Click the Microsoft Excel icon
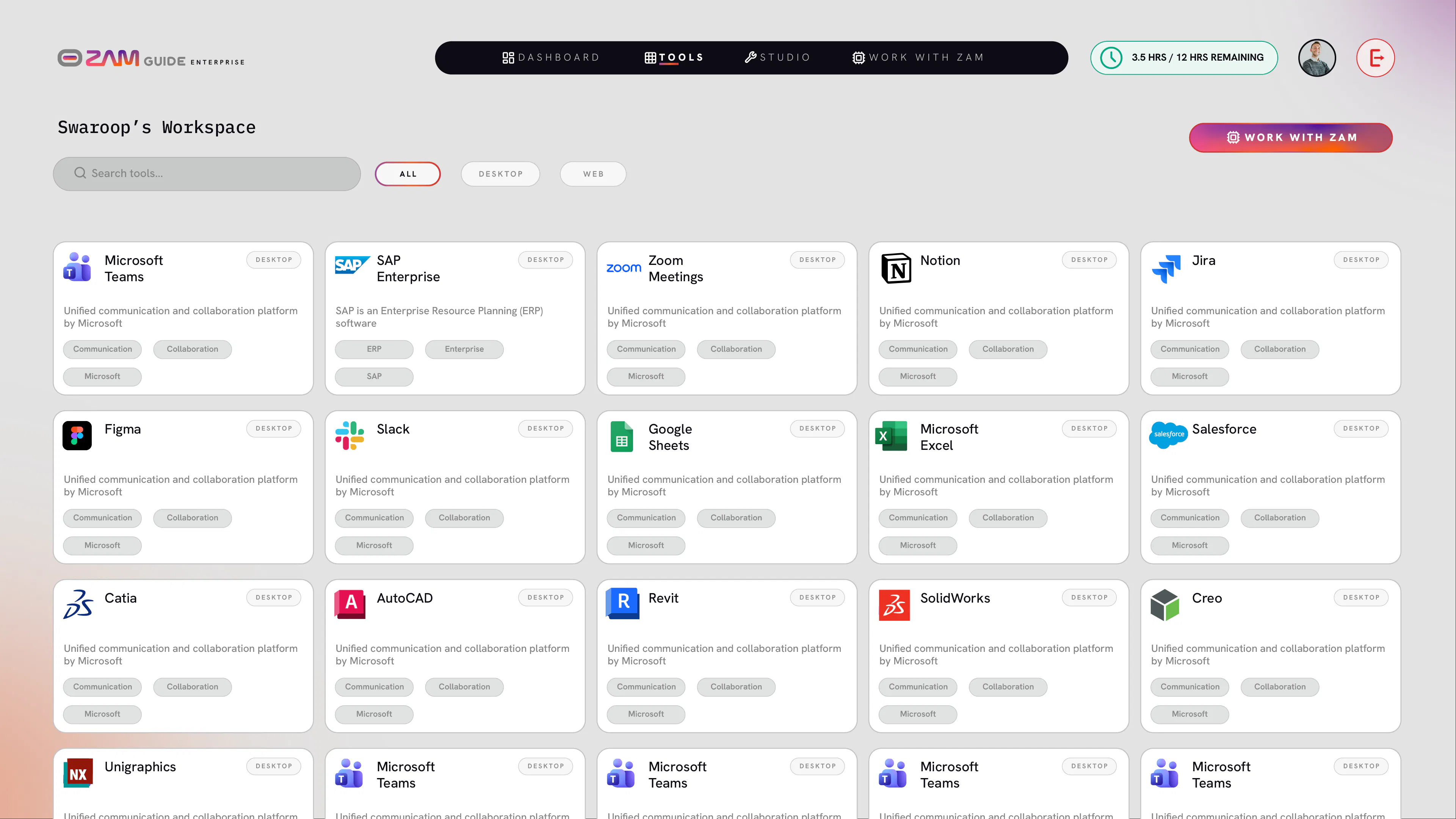The height and width of the screenshot is (819, 1456). [891, 436]
